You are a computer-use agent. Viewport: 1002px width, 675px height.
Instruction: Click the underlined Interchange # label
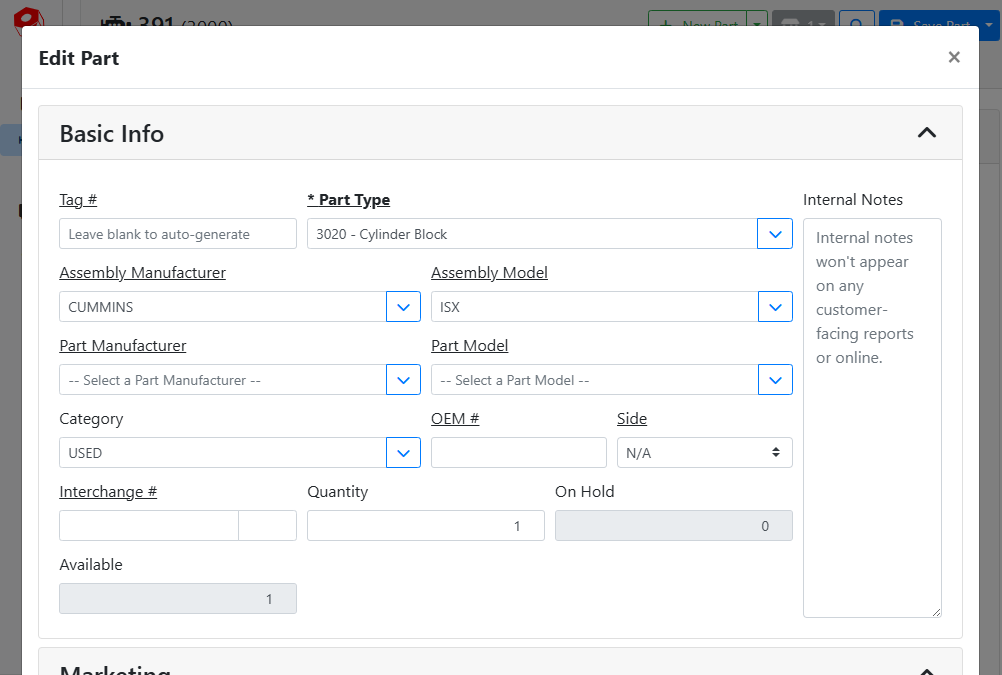[108, 492]
